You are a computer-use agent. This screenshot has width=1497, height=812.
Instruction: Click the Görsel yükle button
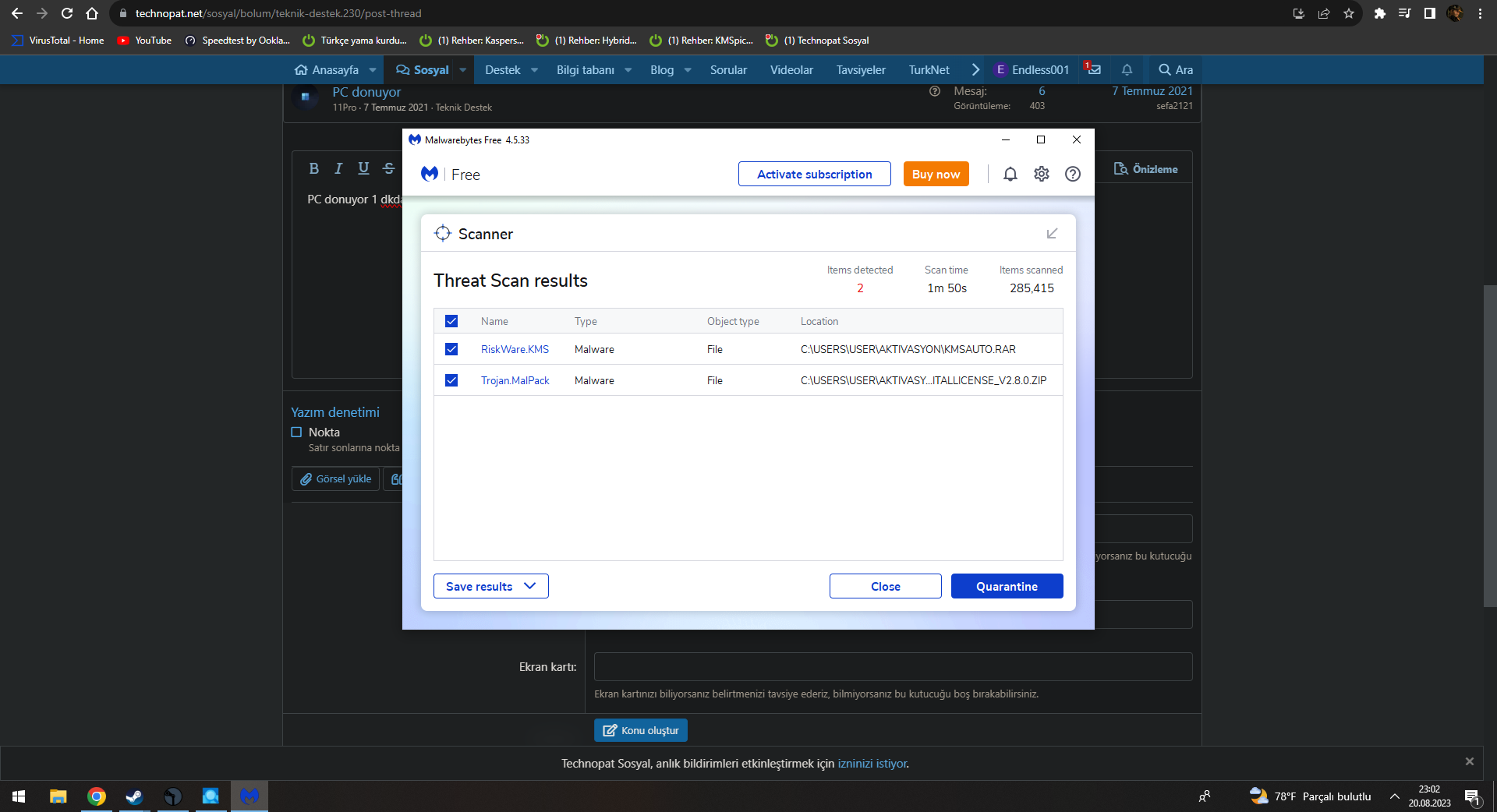(336, 478)
